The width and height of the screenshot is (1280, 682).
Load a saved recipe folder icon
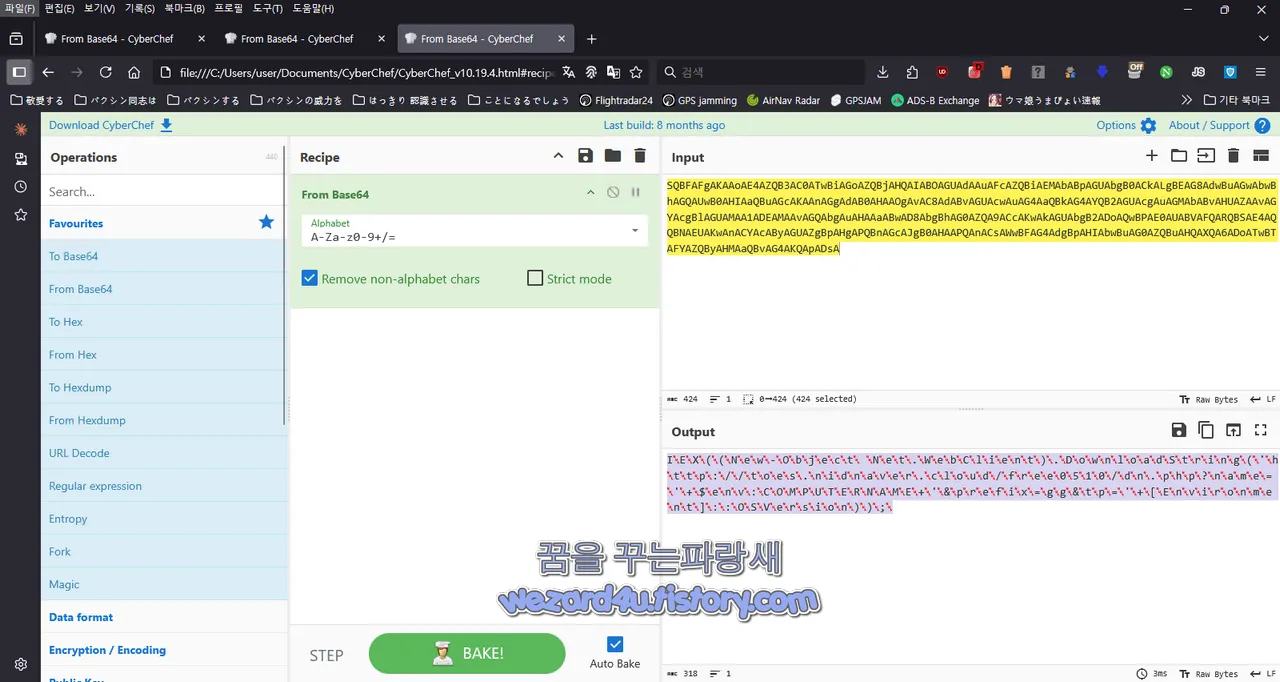point(612,156)
